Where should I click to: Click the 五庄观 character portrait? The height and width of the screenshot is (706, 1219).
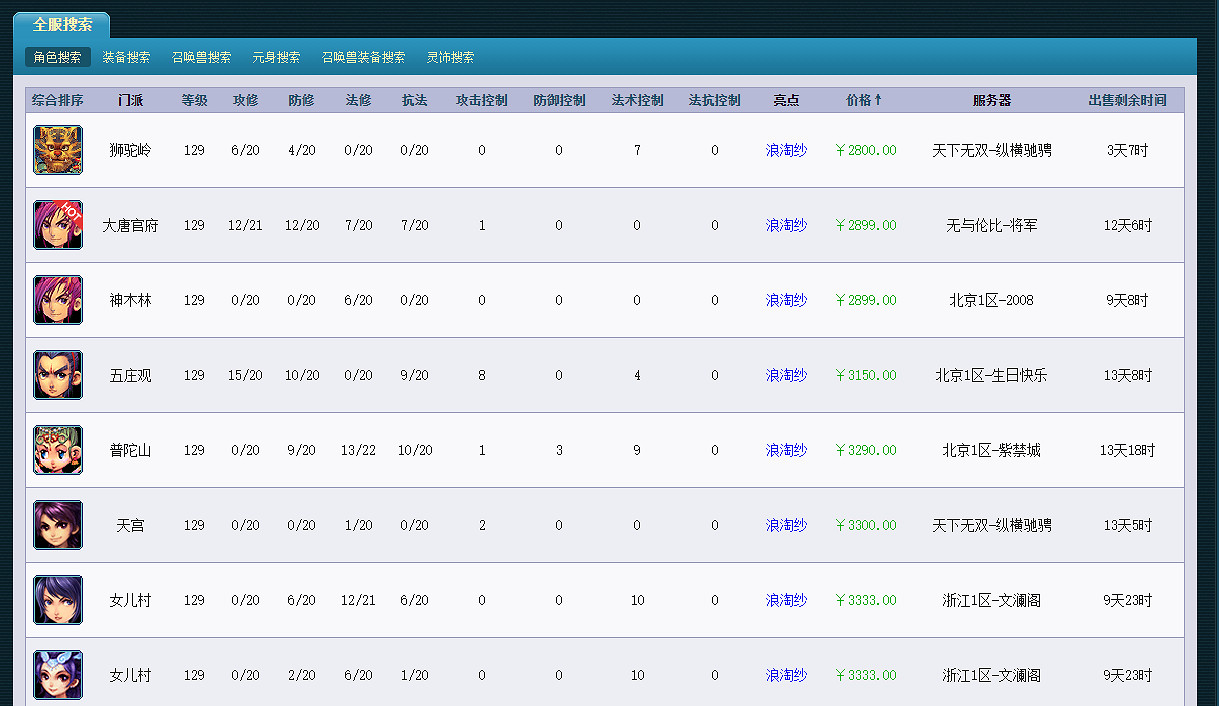tap(58, 375)
